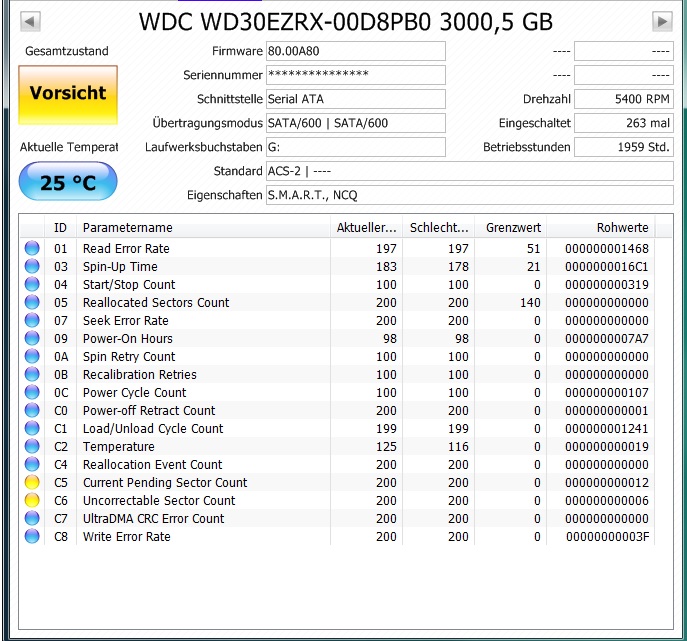Image resolution: width=687 pixels, height=641 pixels.
Task: Select the Schnittstelle field Serial ATA
Action: 356,99
